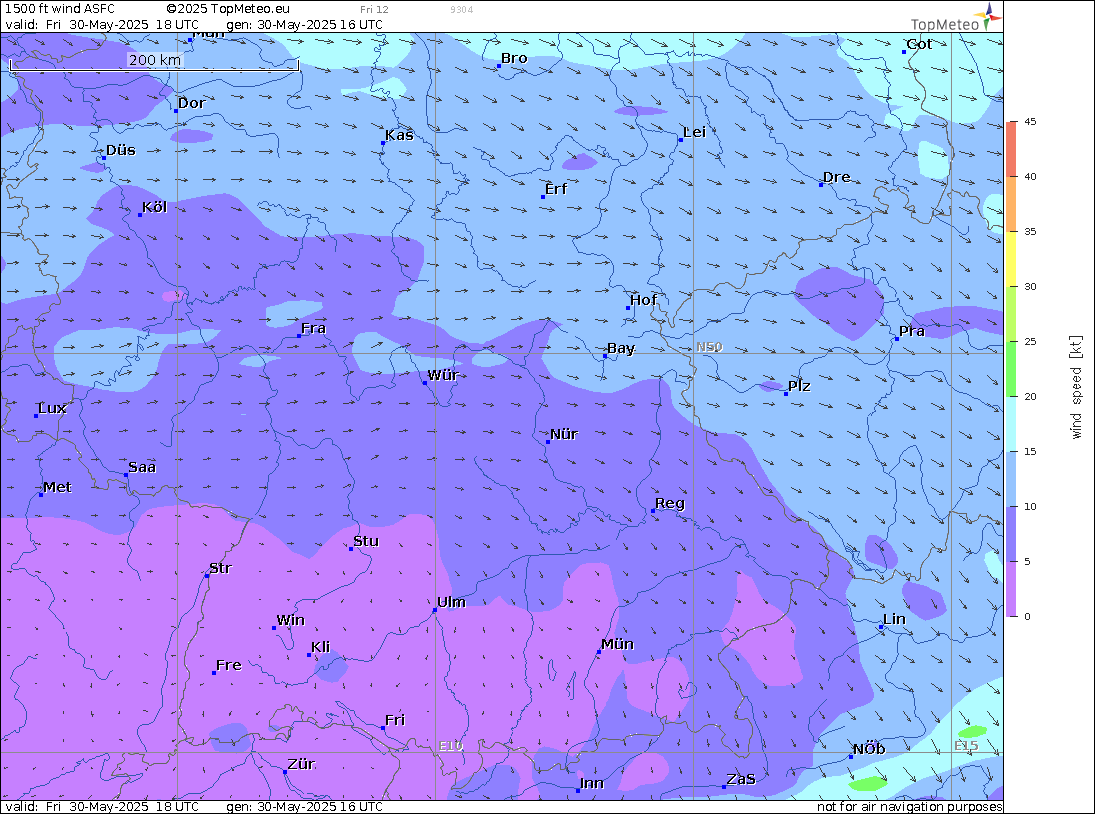Viewport: 1095px width, 814px height.
Task: Click the "200 km" scale bar label
Action: (x=154, y=60)
